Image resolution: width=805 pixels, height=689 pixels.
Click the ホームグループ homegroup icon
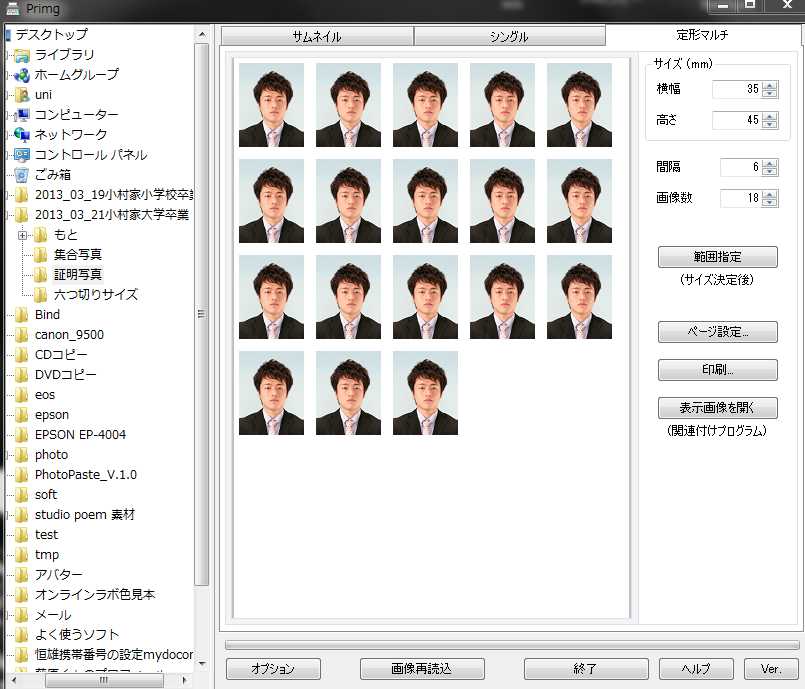(x=22, y=75)
